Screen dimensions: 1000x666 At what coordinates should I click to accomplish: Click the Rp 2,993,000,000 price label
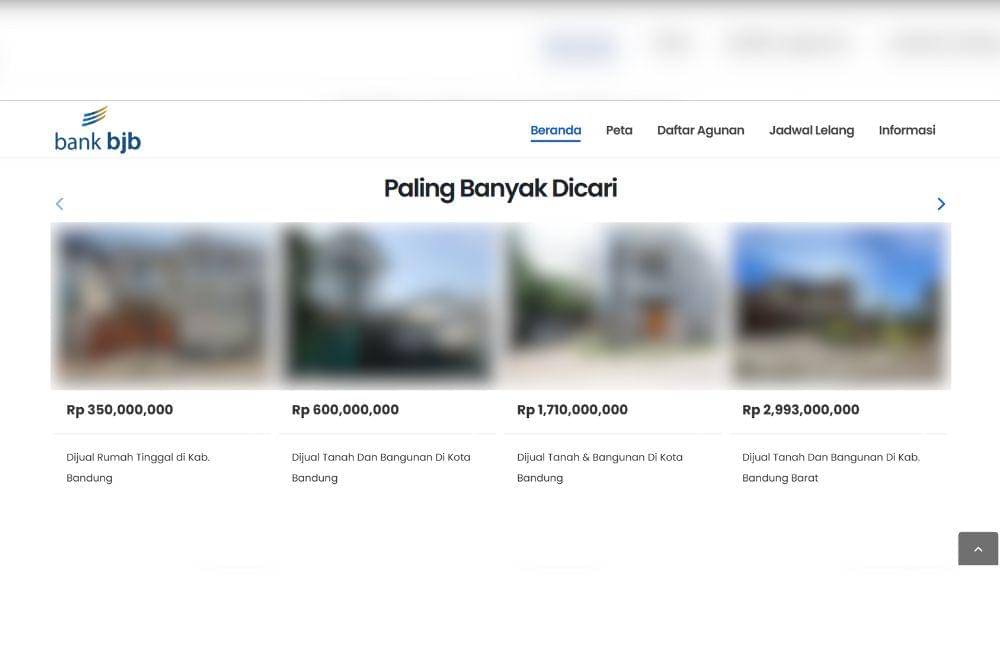[800, 409]
